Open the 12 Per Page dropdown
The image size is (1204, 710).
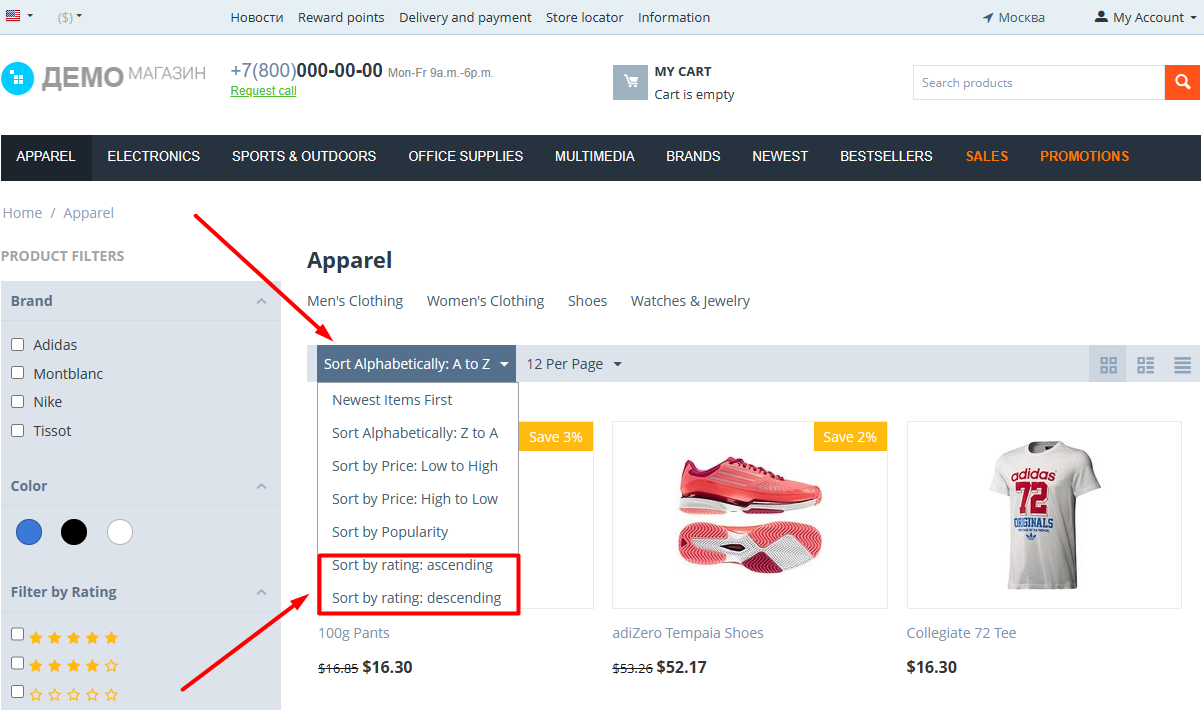(574, 364)
